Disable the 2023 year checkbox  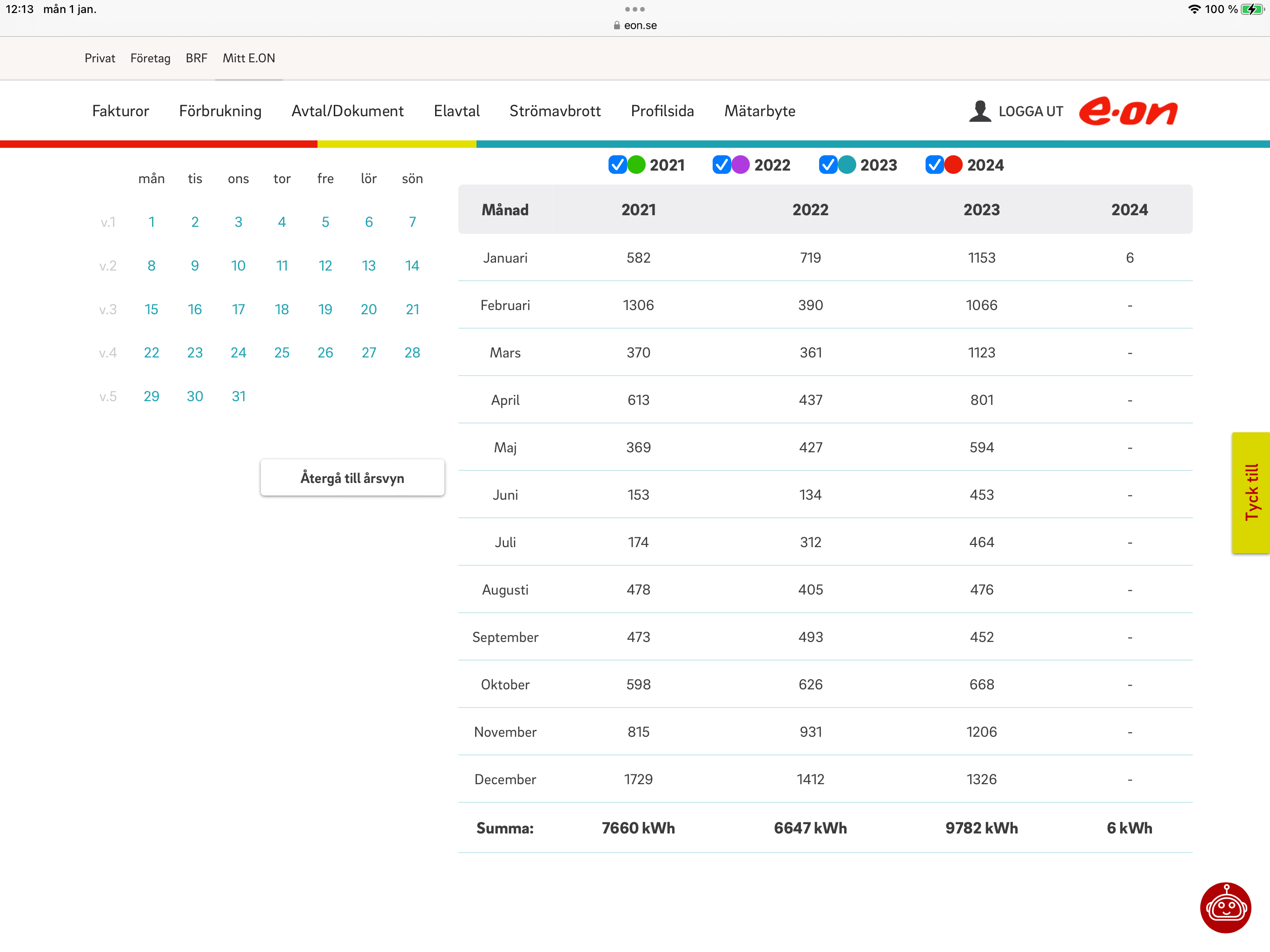click(827, 165)
